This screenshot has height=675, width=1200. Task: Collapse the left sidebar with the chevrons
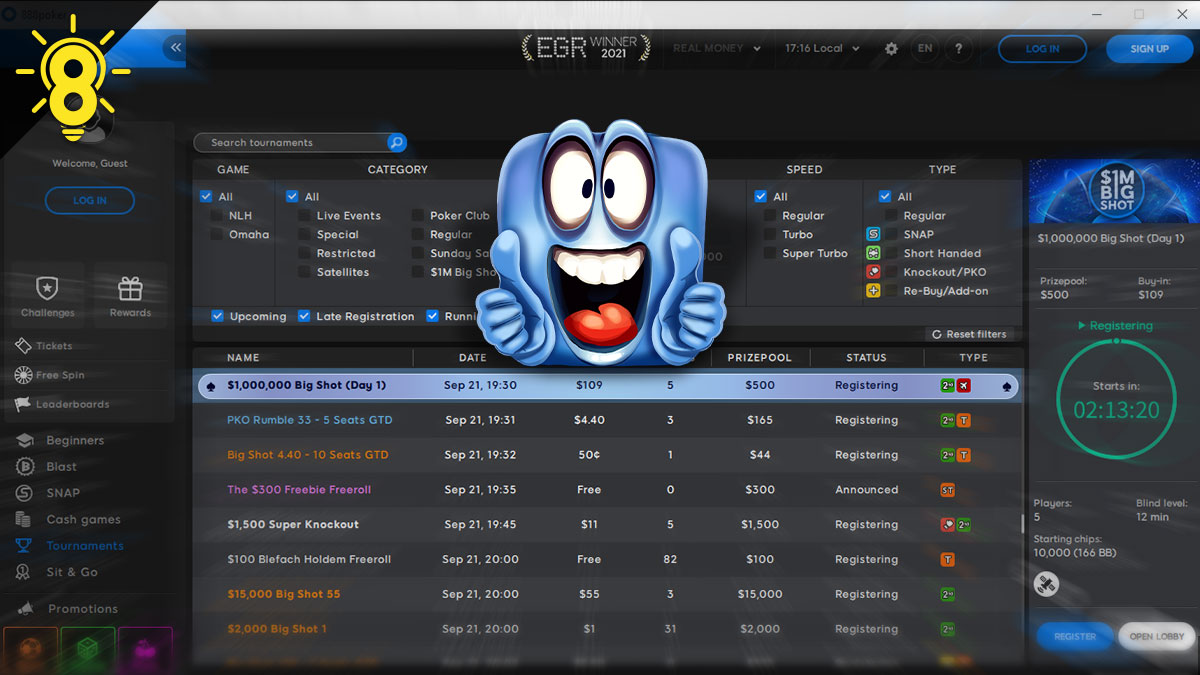tap(175, 47)
